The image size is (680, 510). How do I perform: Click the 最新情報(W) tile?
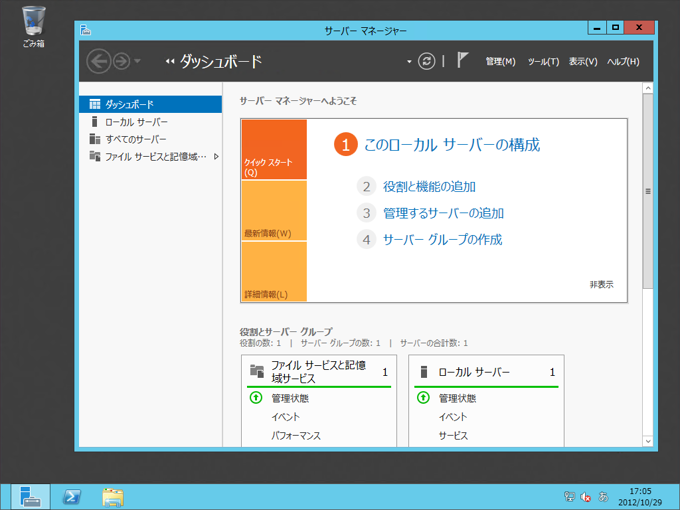274,210
